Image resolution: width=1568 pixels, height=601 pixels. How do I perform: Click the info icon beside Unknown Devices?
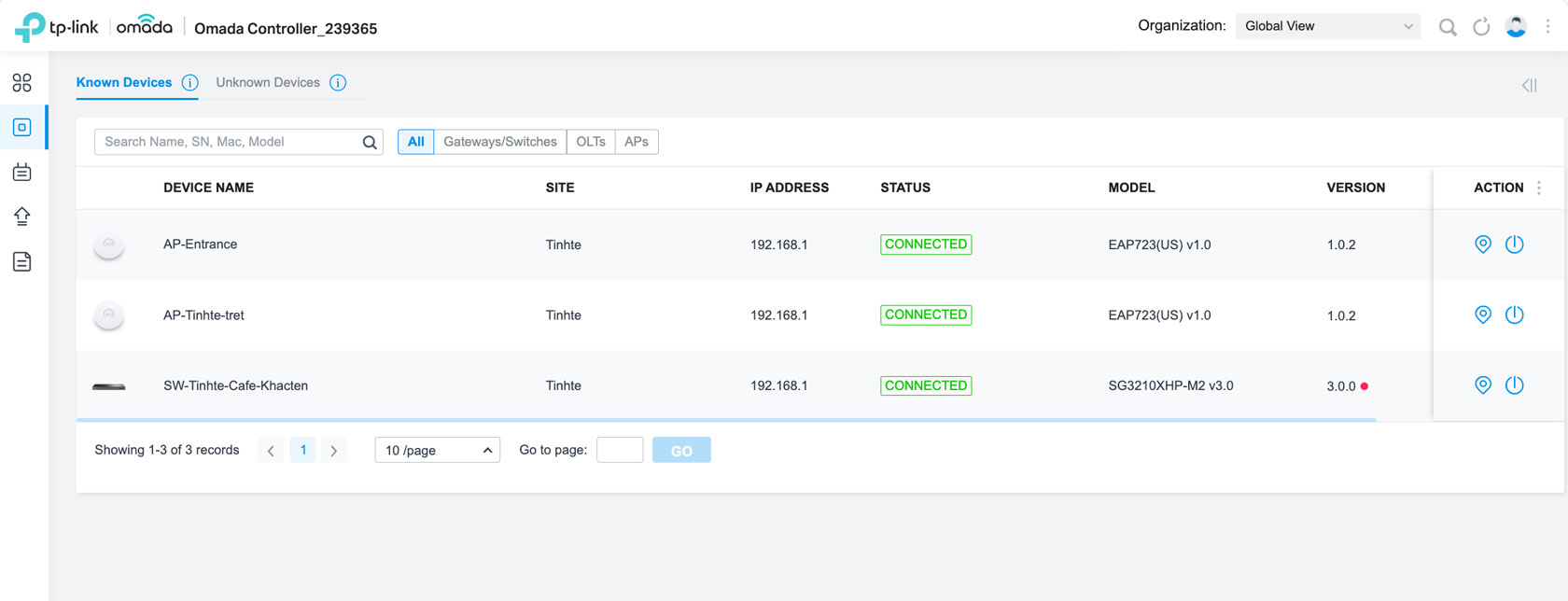(338, 82)
